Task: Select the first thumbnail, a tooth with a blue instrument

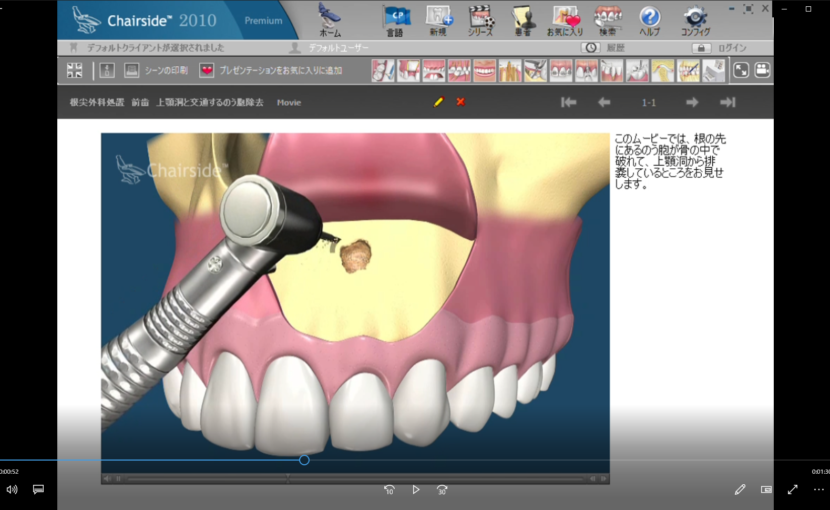Action: [x=383, y=70]
